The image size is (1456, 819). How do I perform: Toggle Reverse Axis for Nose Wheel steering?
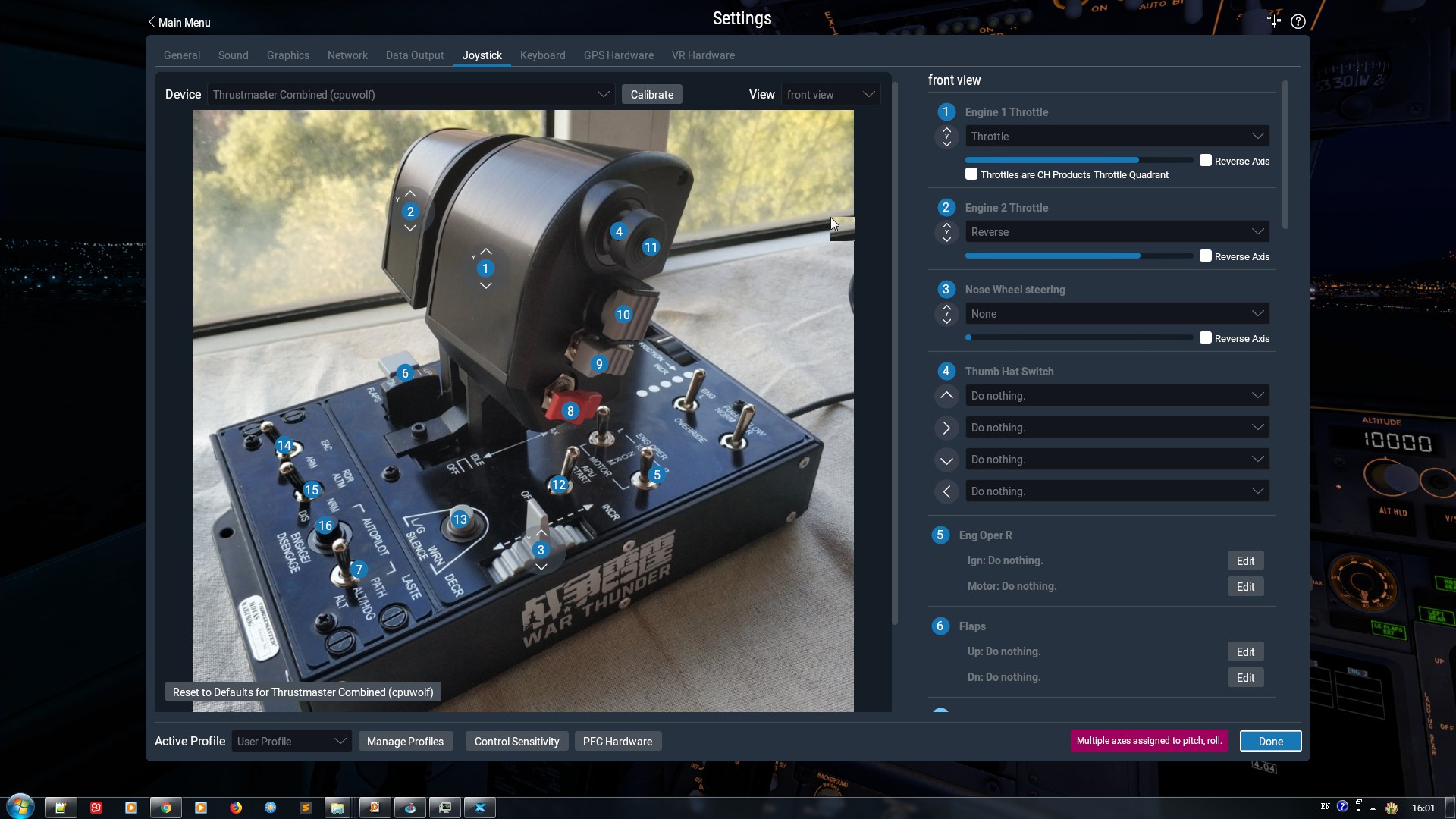point(1206,337)
